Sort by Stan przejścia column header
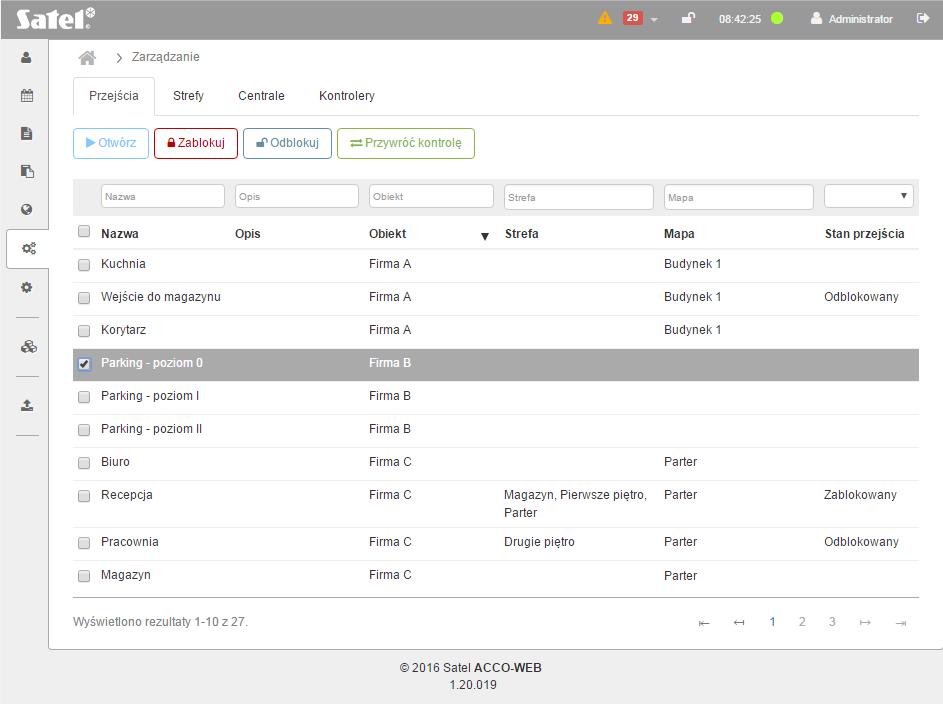943x704 pixels. [864, 234]
